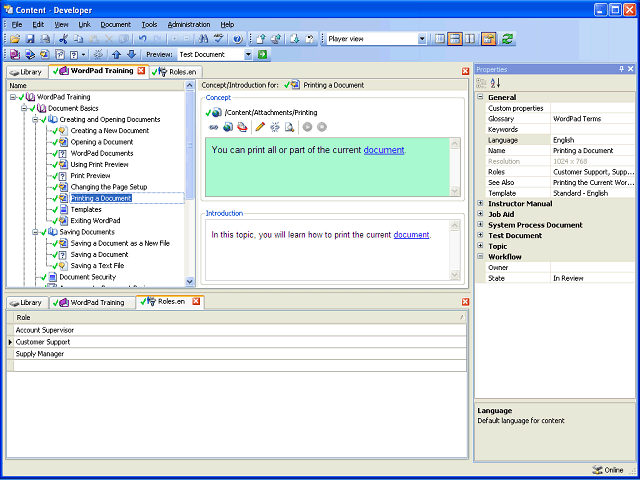640x480 pixels.
Task: Switch to the upper Library tab
Action: tap(27, 72)
